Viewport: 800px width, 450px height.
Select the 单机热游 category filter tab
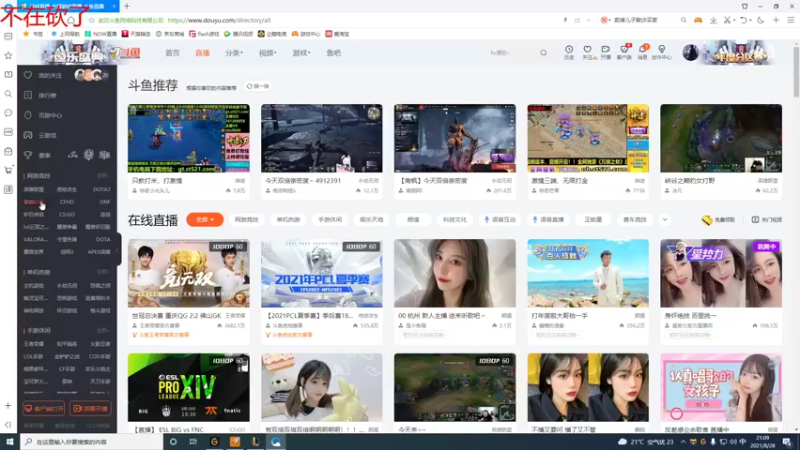point(288,219)
